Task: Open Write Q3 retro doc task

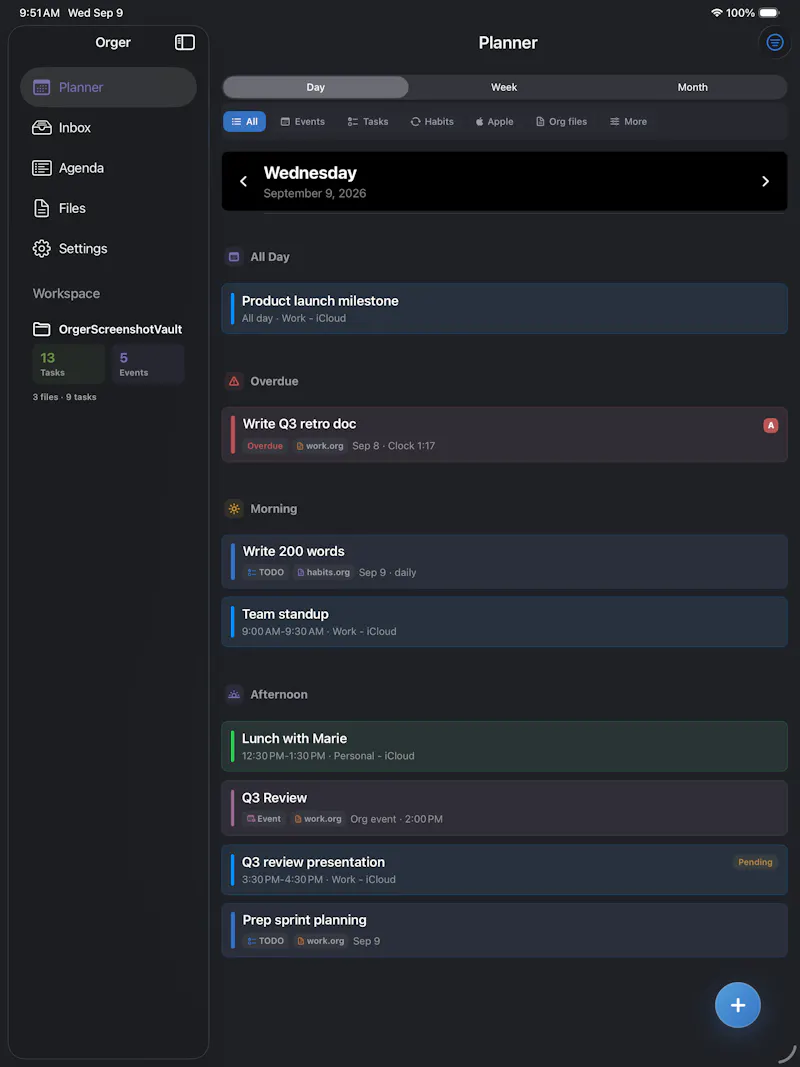Action: [x=504, y=434]
